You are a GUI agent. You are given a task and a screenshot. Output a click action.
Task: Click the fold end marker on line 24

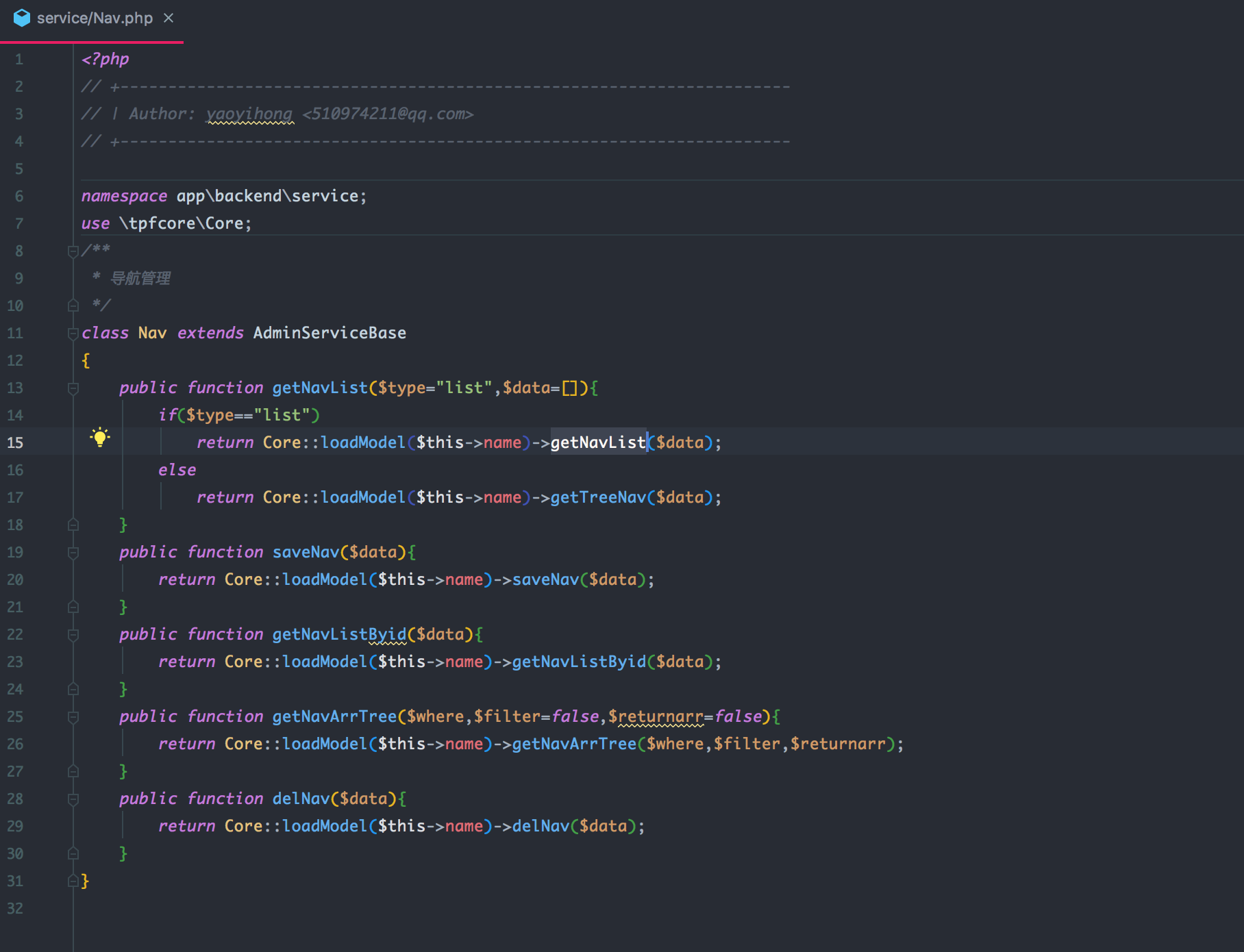[x=73, y=689]
